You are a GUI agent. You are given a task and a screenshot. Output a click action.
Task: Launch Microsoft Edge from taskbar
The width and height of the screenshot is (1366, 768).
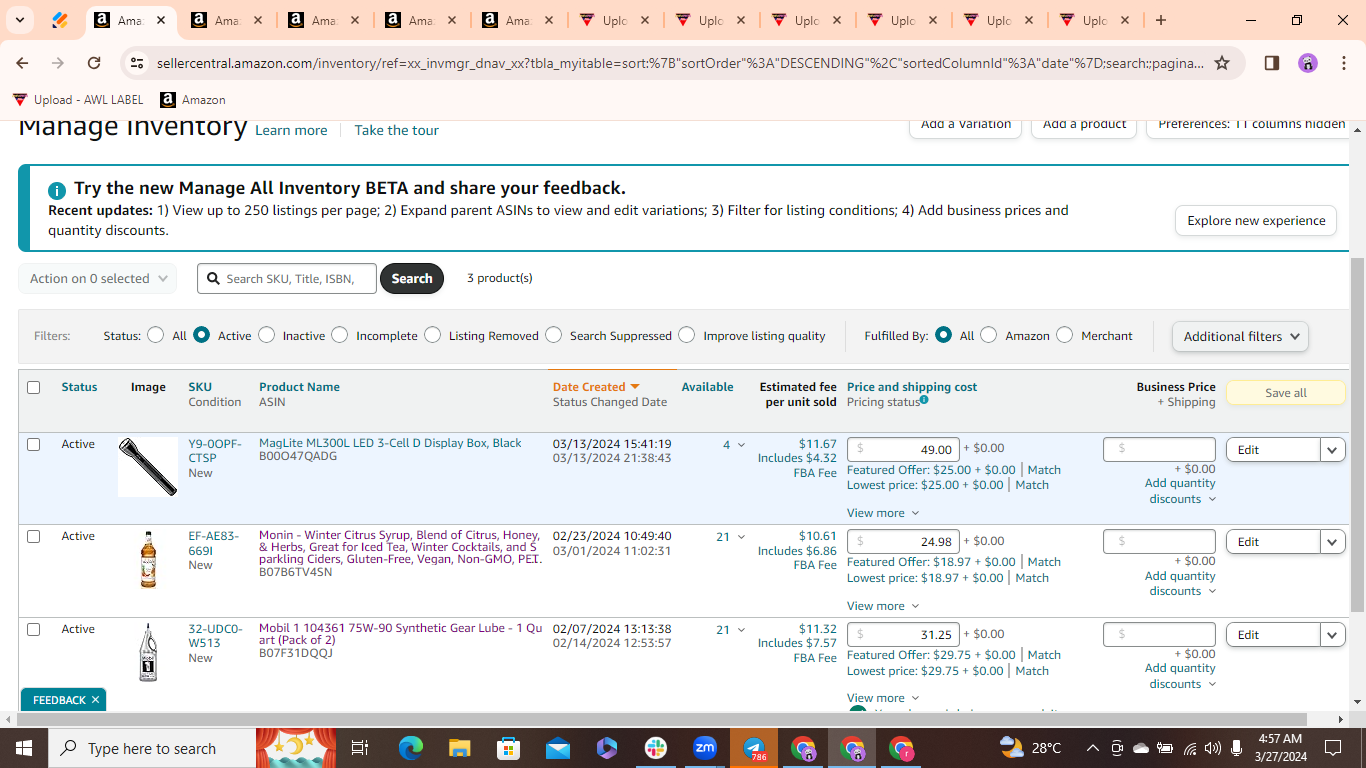pyautogui.click(x=411, y=748)
